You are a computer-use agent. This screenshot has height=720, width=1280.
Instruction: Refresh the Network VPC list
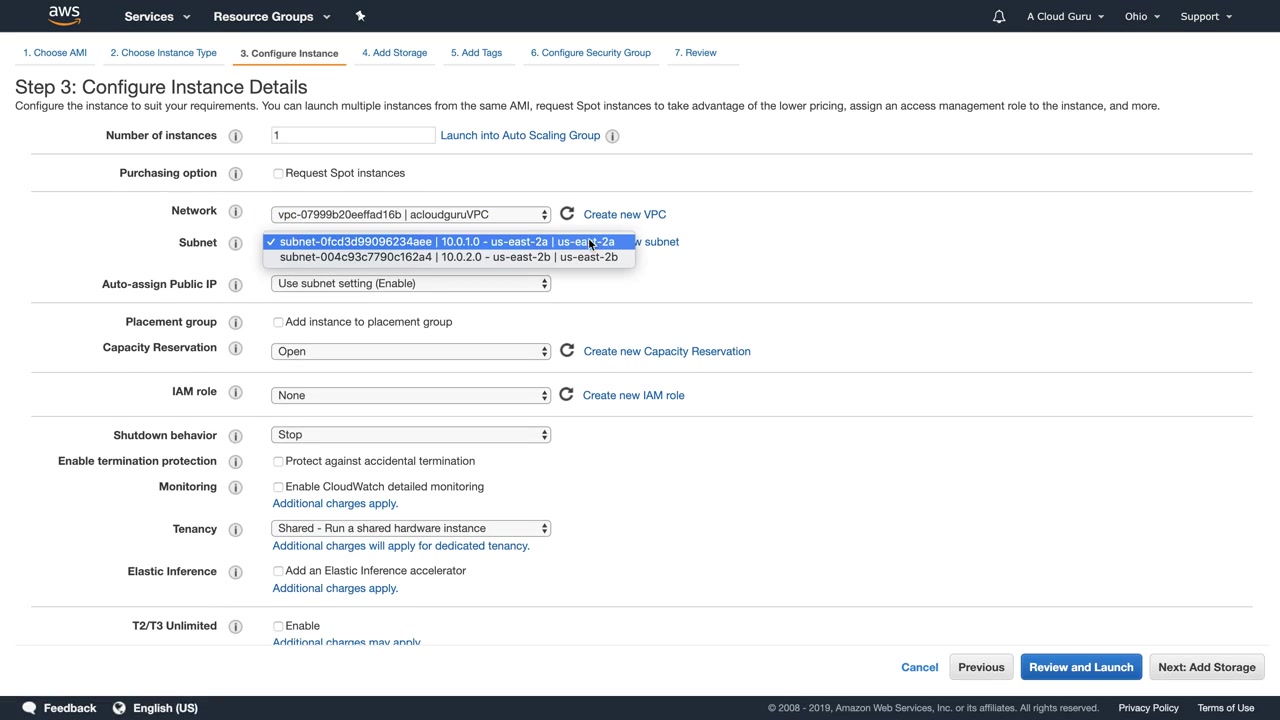567,214
